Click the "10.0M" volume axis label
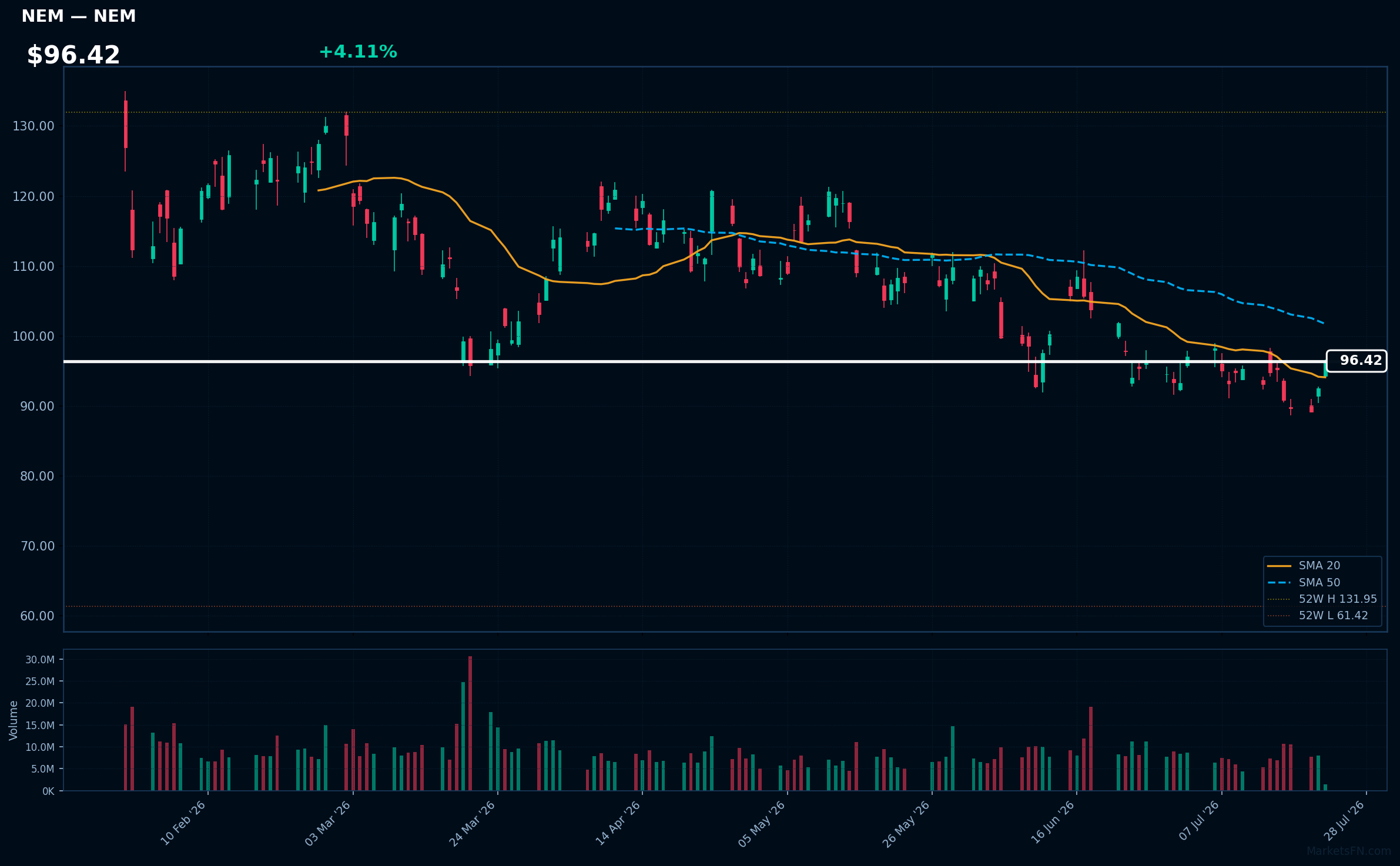1400x866 pixels. point(40,747)
